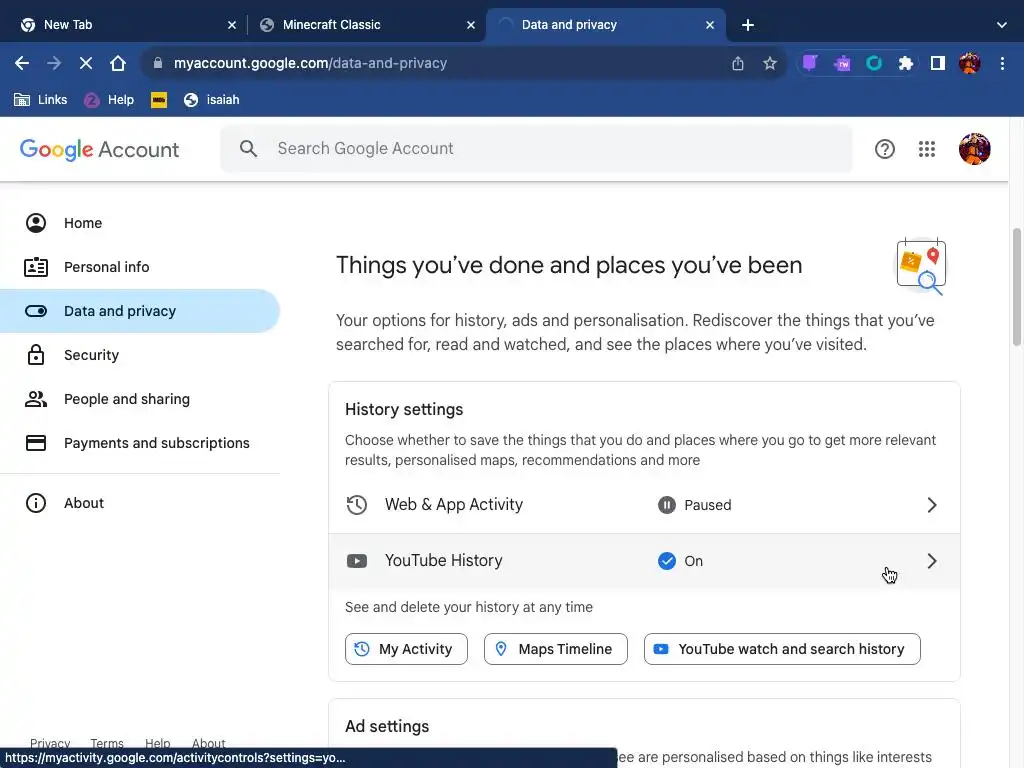Click the About footer link
1024x768 pixels.
208,743
